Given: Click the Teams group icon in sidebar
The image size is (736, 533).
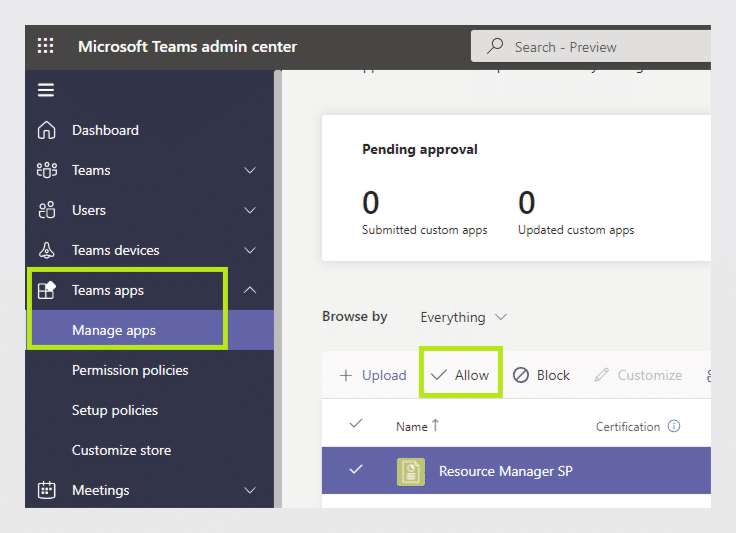Looking at the screenshot, I should 46,170.
